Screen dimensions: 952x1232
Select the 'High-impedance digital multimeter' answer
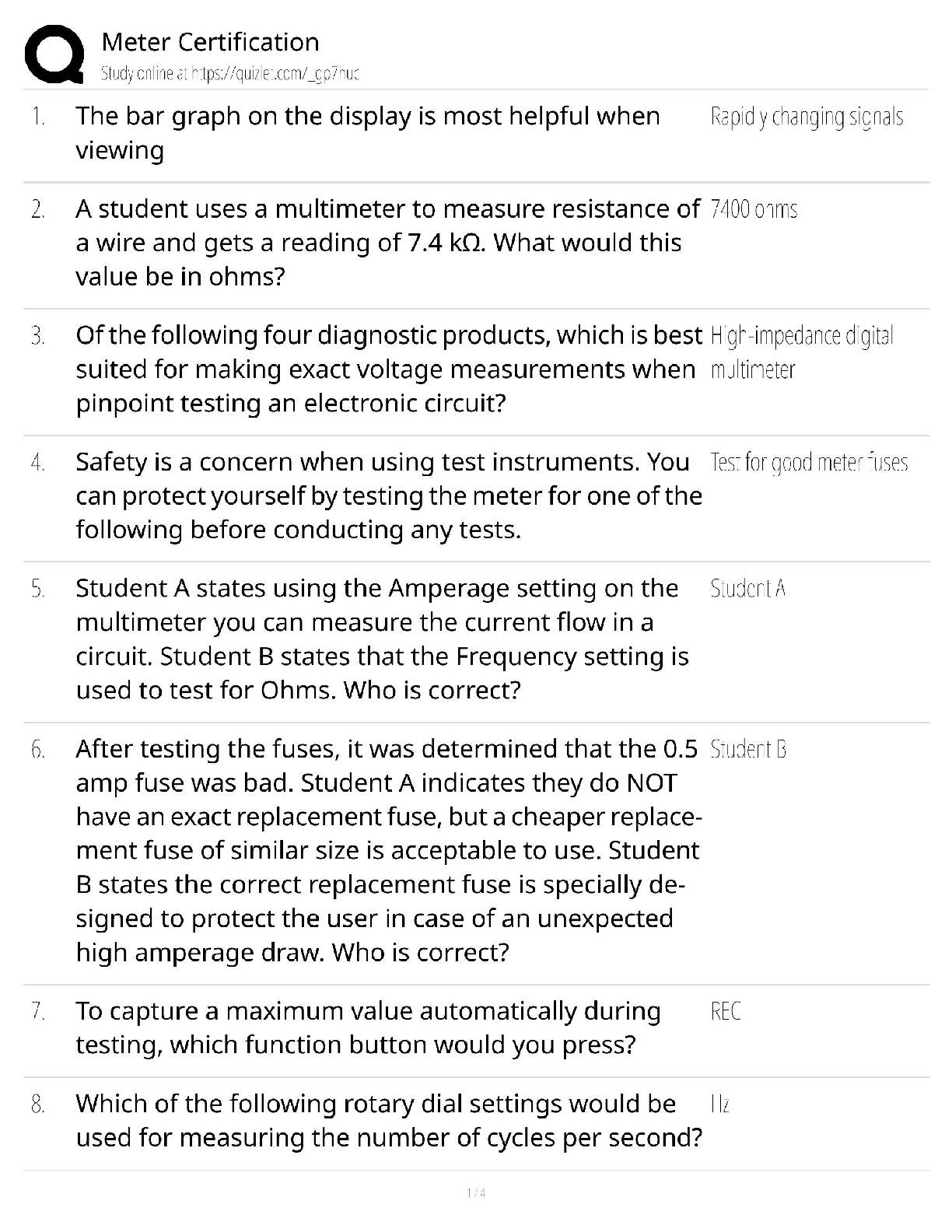pos(801,352)
